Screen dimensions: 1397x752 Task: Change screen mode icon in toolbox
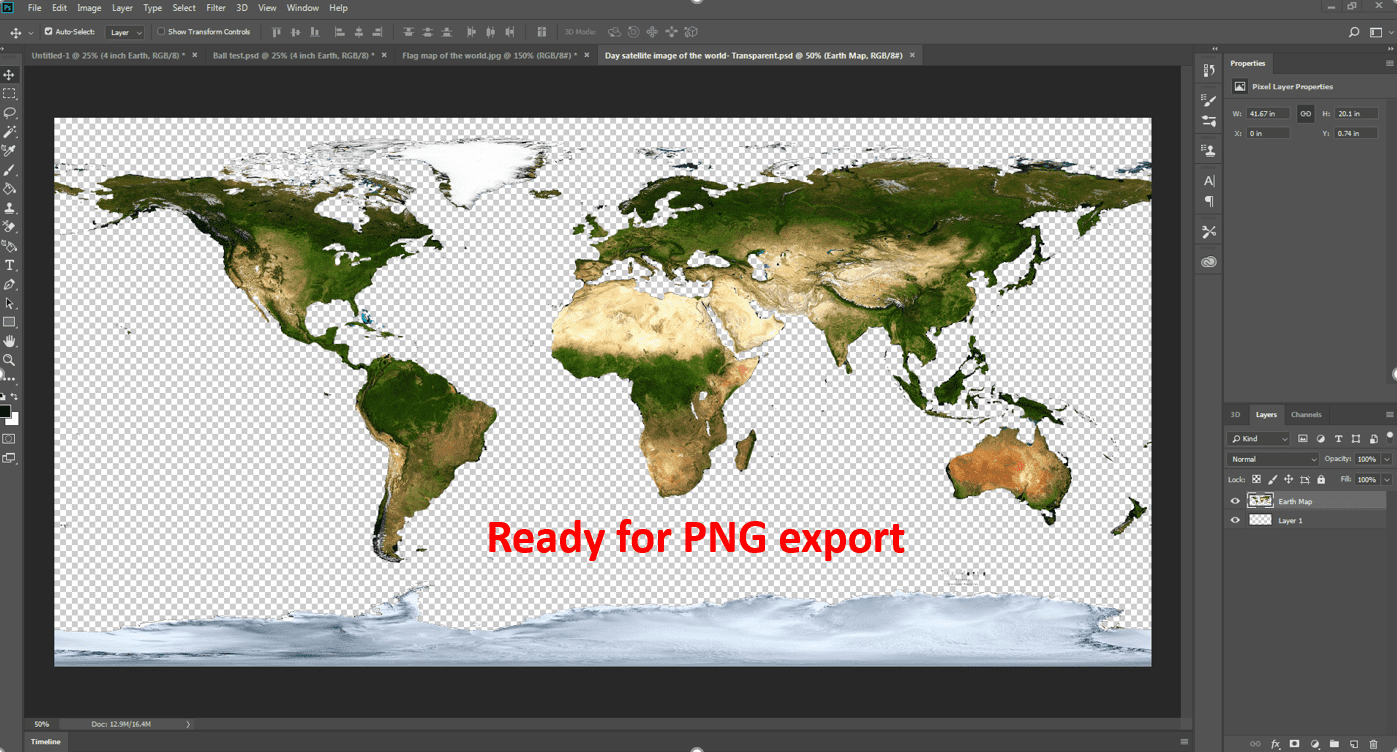[9, 458]
